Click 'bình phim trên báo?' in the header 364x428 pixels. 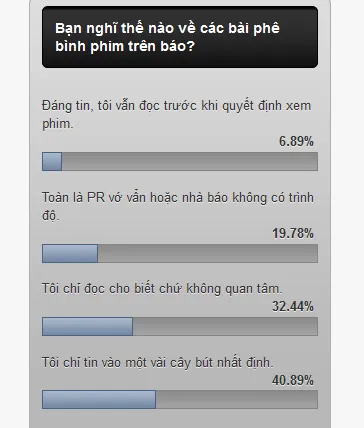pos(125,46)
